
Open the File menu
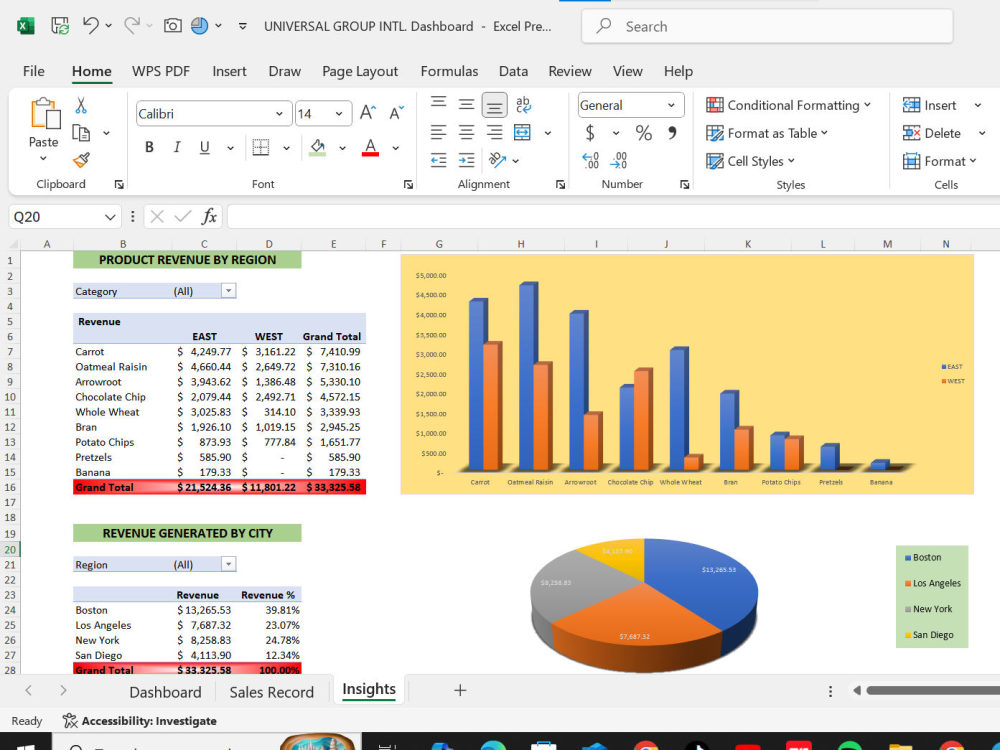click(34, 71)
